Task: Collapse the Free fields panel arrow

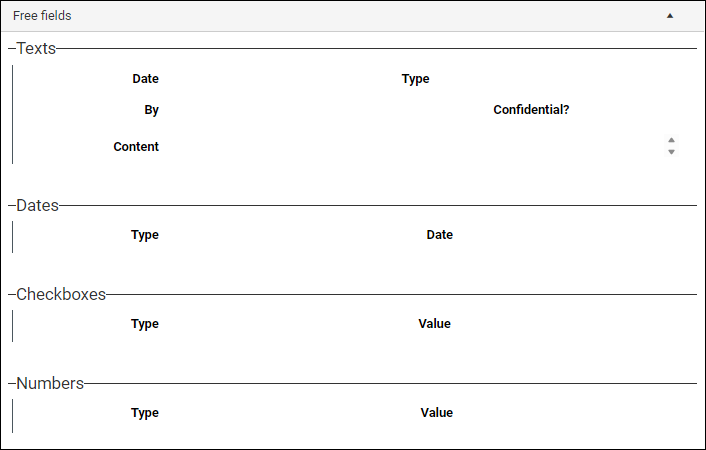Action: (x=670, y=16)
